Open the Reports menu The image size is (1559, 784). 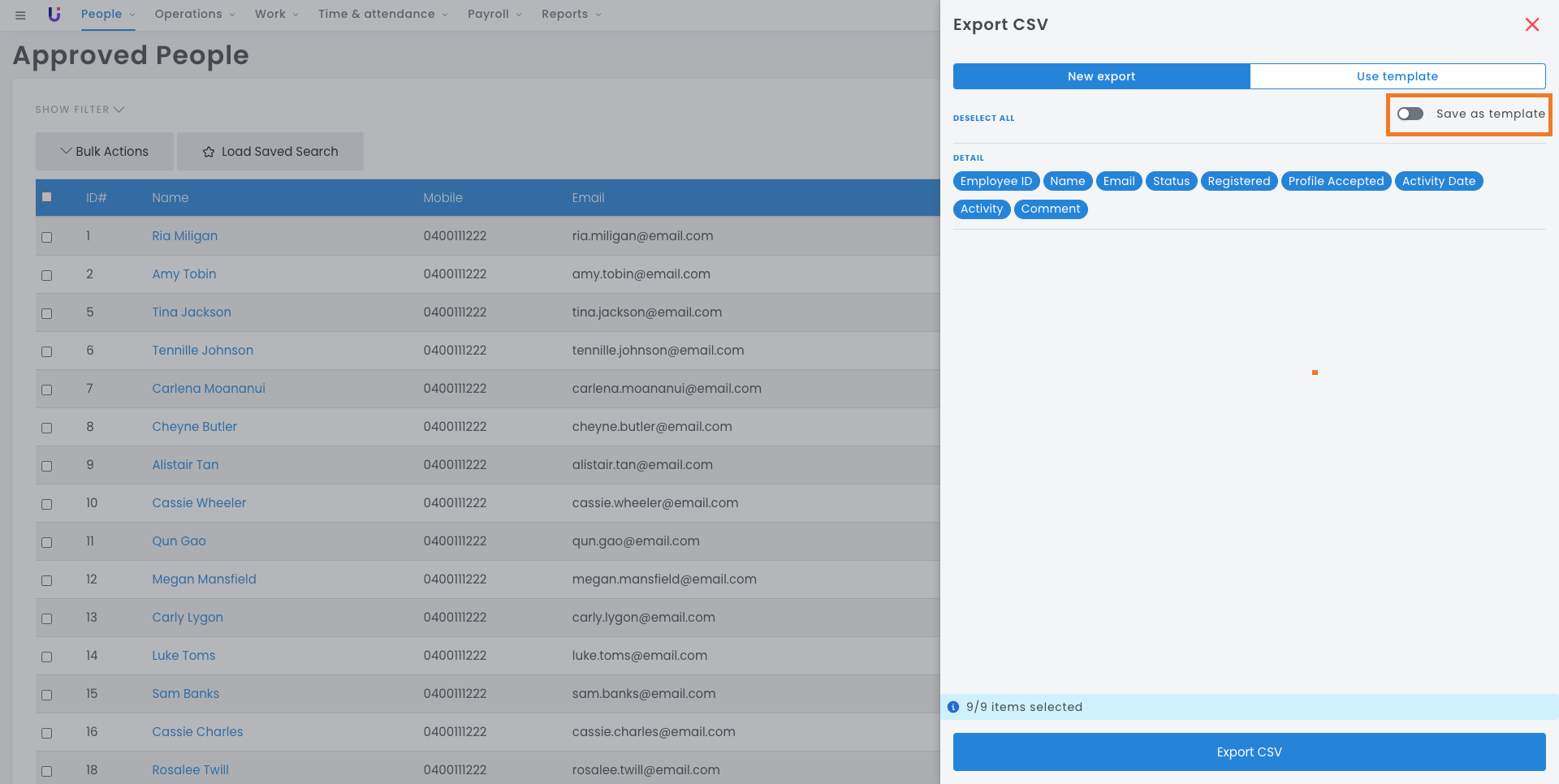pos(571,14)
